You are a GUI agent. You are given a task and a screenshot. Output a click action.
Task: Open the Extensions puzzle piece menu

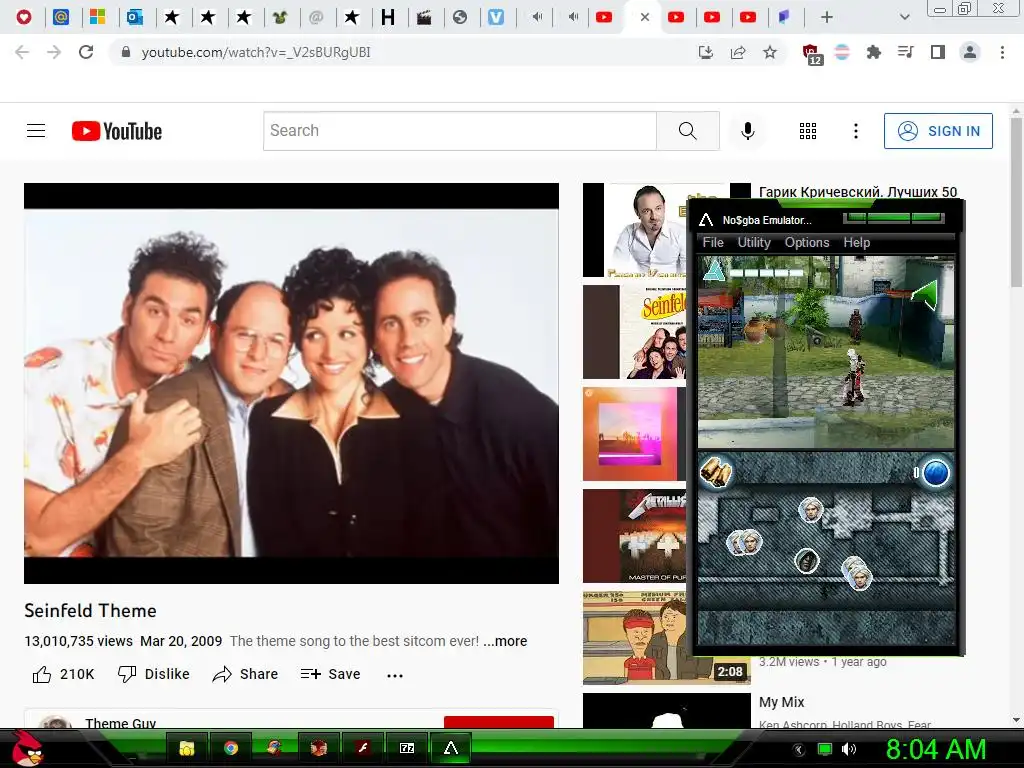pyautogui.click(x=874, y=52)
